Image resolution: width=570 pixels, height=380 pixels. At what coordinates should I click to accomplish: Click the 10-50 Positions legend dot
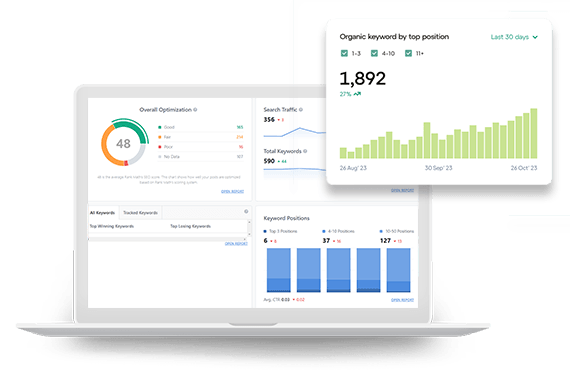click(381, 231)
